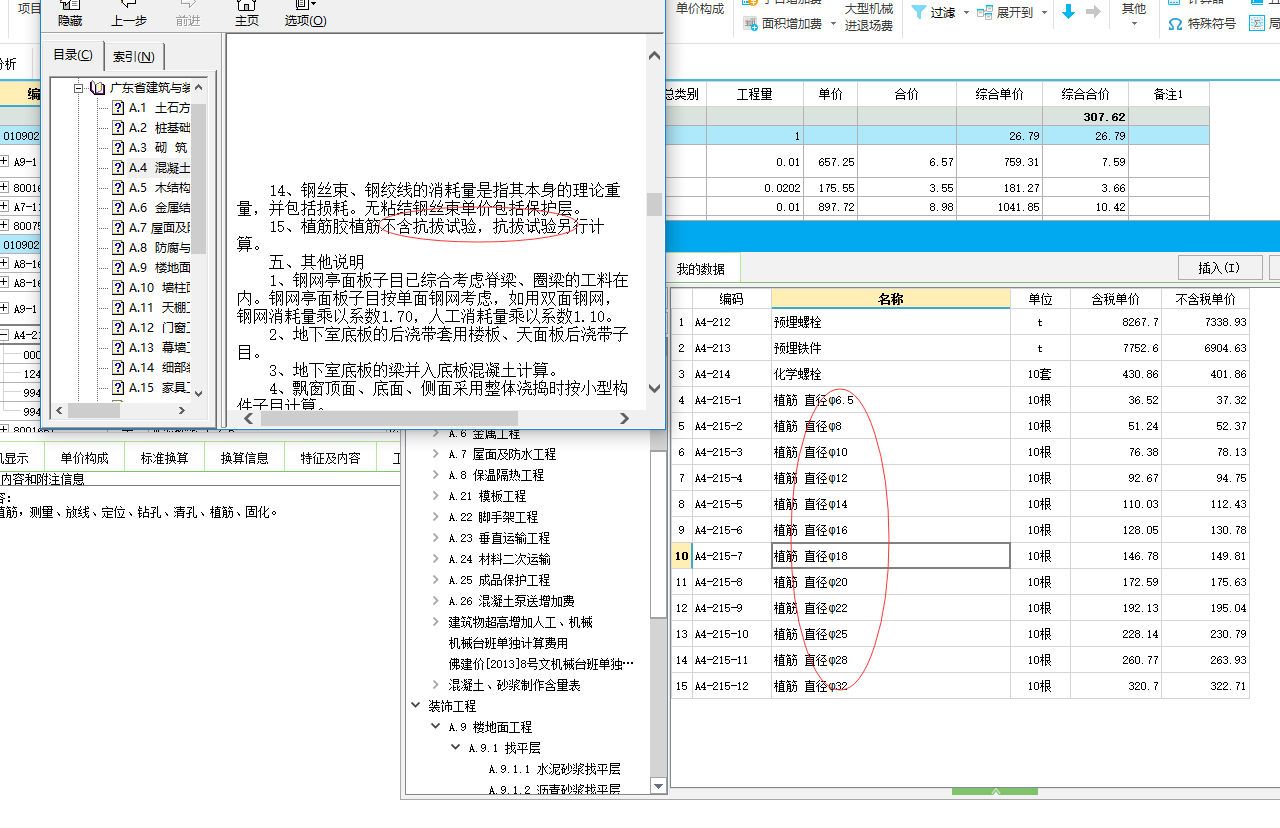1280x828 pixels.
Task: Click question icon of A.10 墙柱 topic
Action: (117, 288)
